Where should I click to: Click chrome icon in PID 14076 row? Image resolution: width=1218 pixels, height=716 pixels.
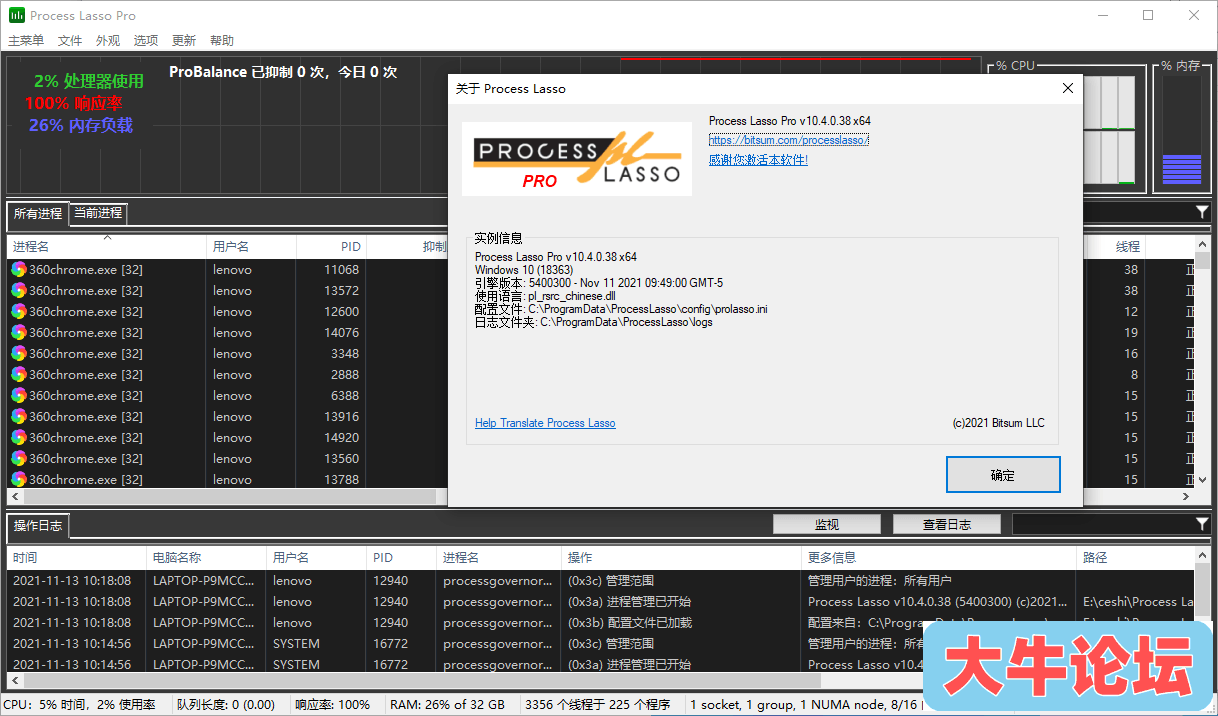click(19, 333)
